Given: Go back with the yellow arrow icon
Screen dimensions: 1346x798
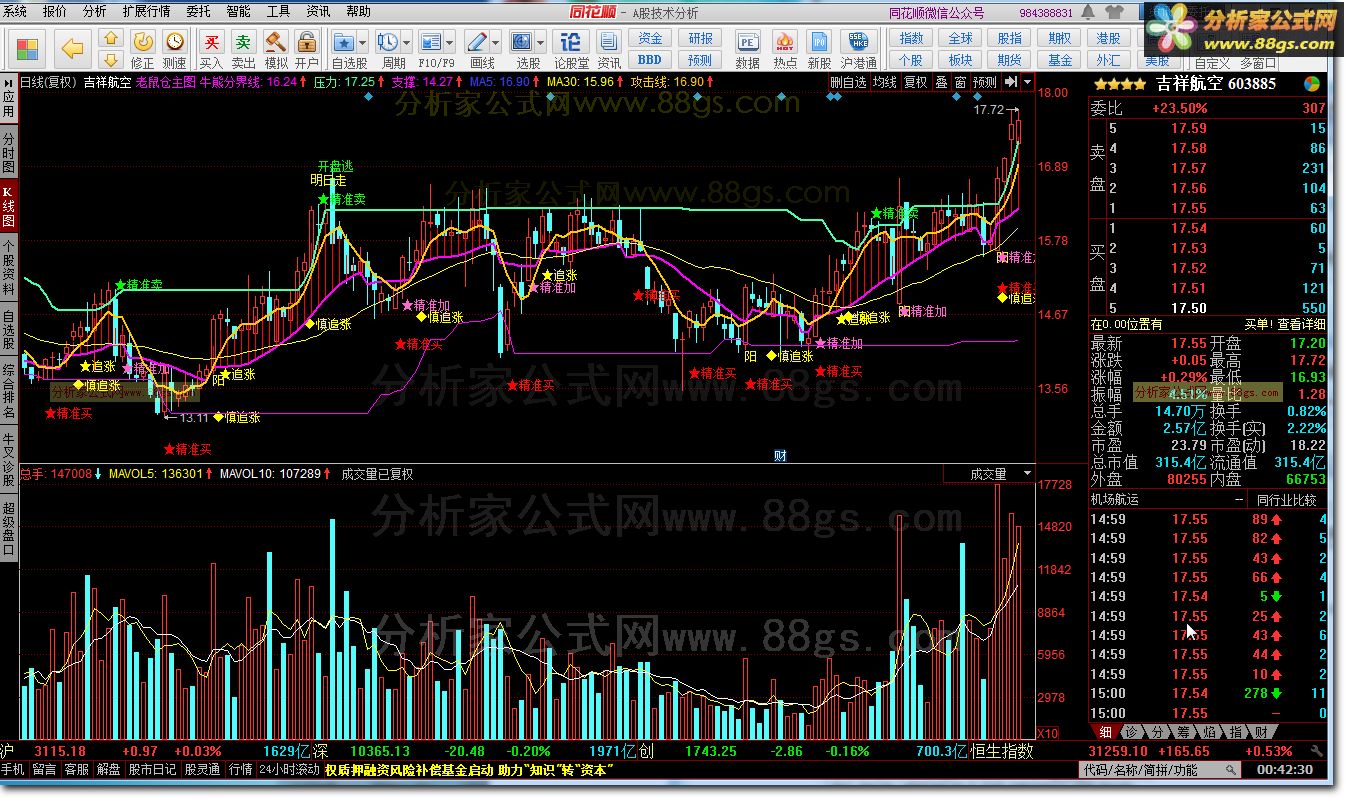Looking at the screenshot, I should 71,48.
